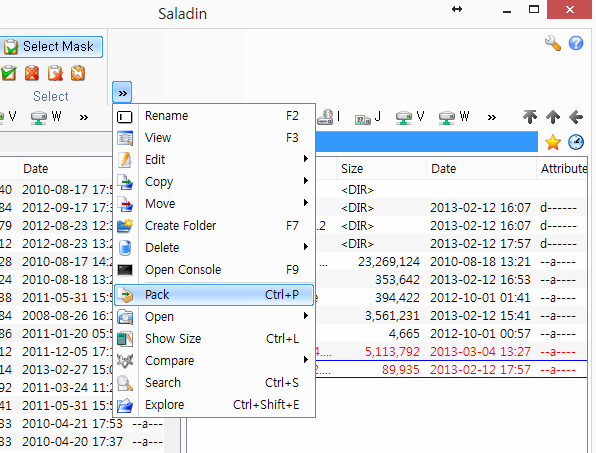Image resolution: width=596 pixels, height=453 pixels.
Task: Click the Show Size calculator icon
Action: click(125, 339)
